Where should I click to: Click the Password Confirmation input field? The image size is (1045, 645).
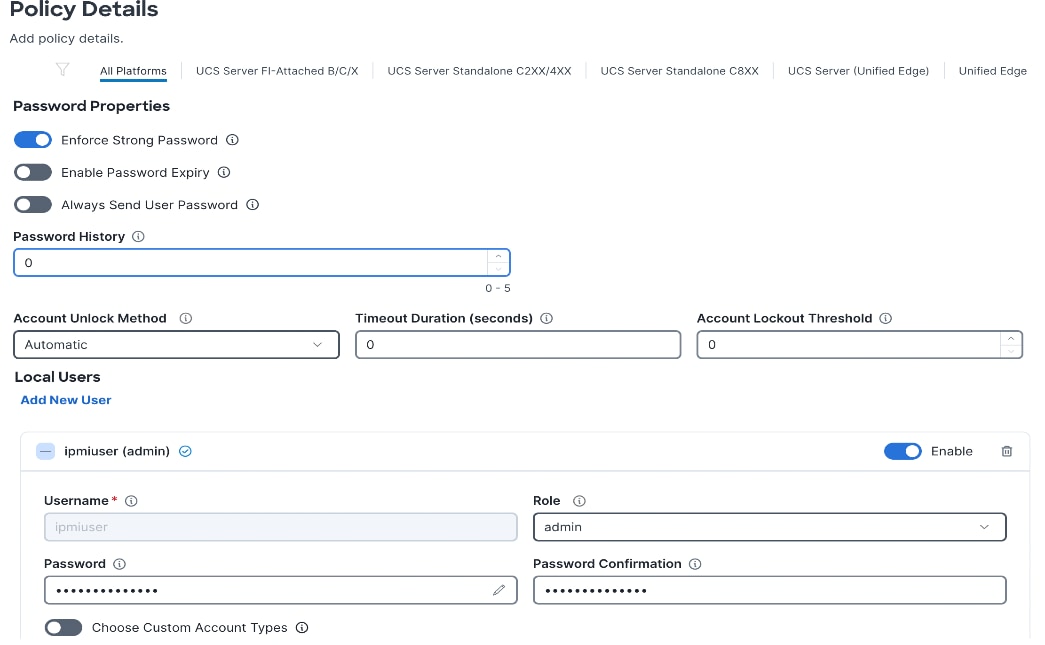(x=770, y=590)
